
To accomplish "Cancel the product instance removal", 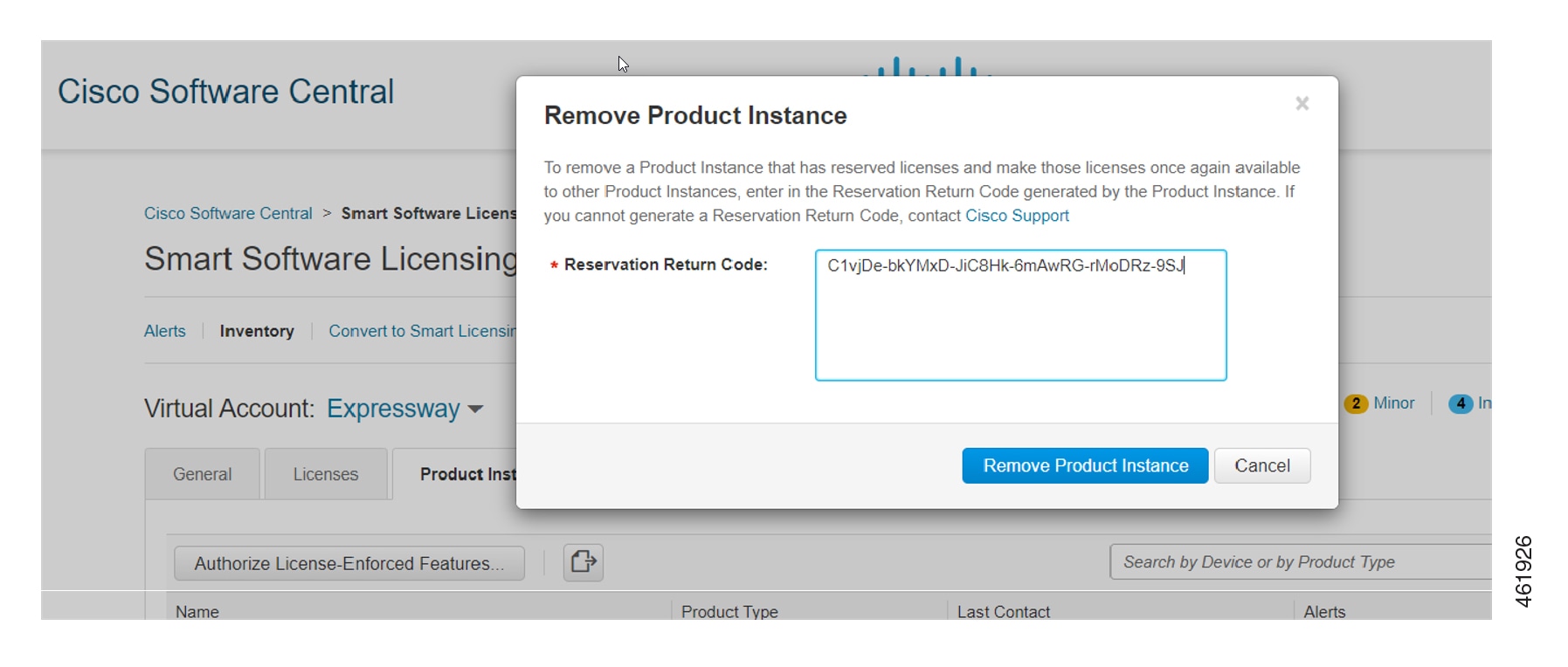I will [x=1261, y=465].
